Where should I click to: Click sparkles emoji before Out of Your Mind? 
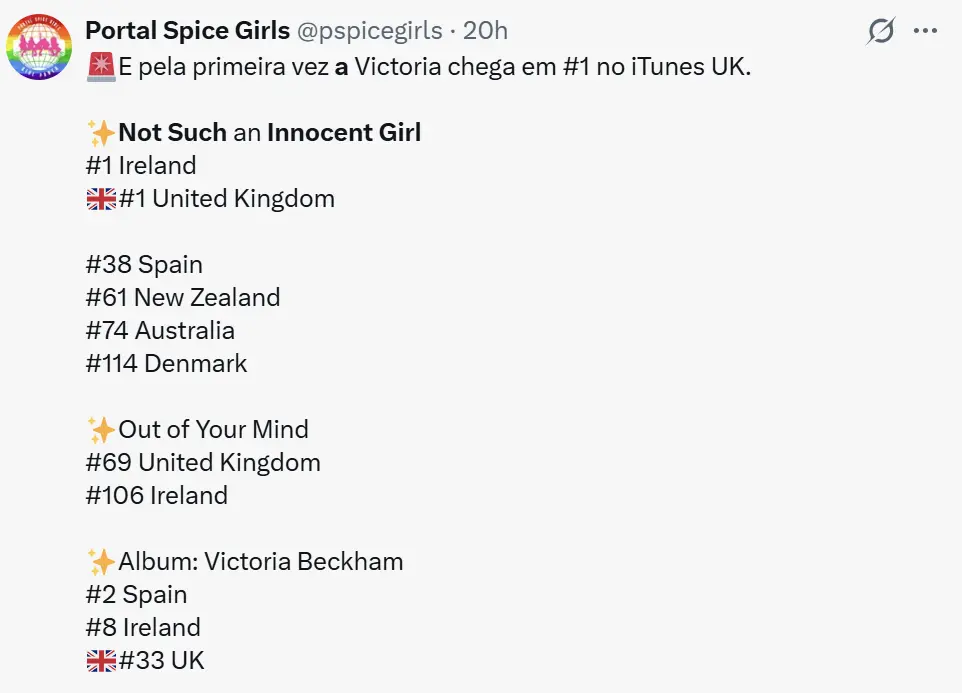101,430
